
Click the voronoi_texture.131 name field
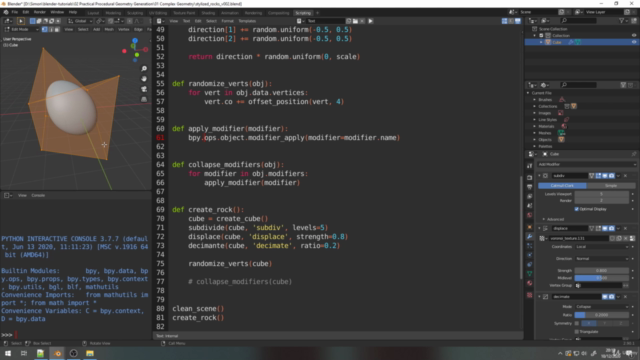click(578, 238)
